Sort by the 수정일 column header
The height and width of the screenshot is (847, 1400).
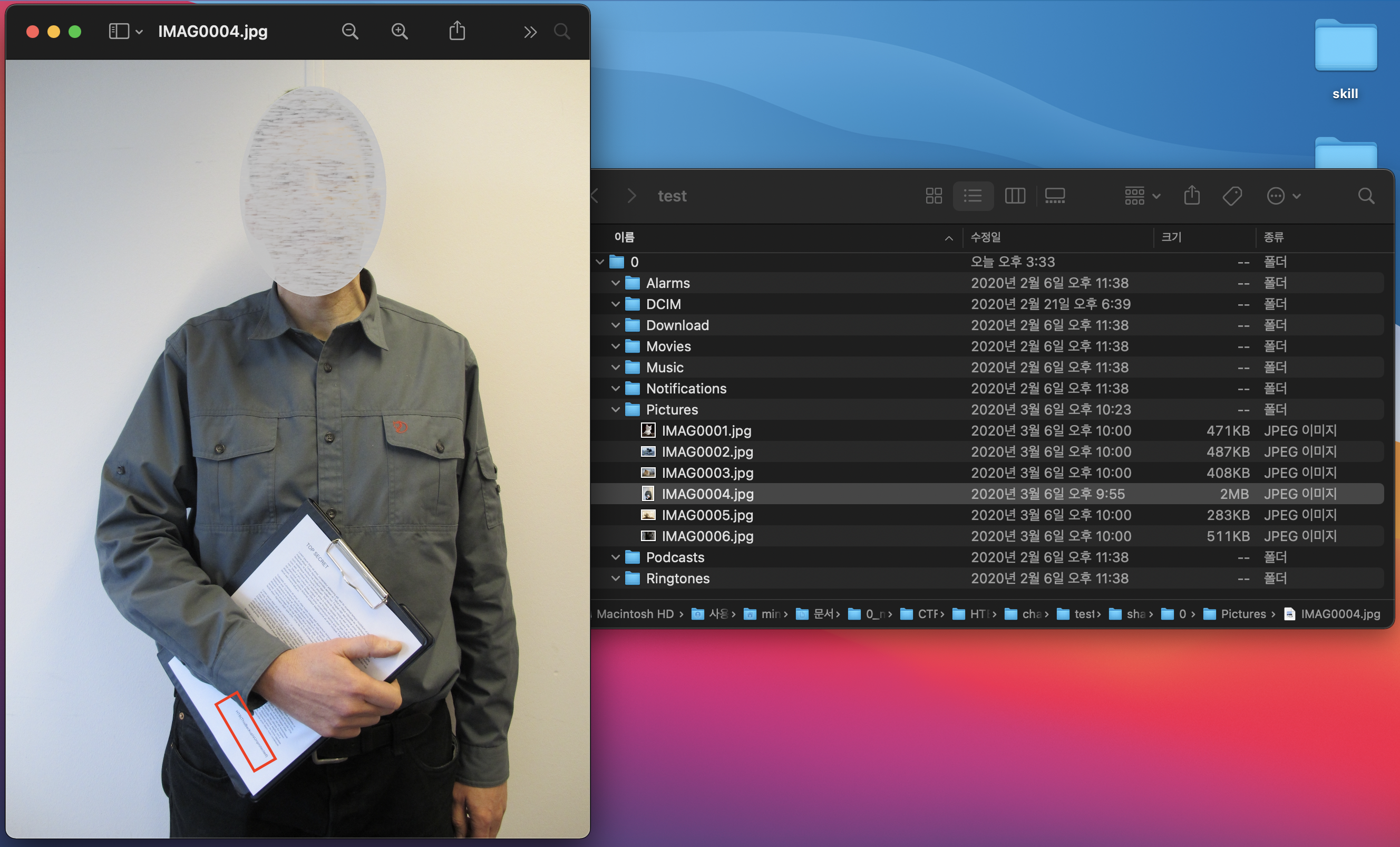pos(985,237)
